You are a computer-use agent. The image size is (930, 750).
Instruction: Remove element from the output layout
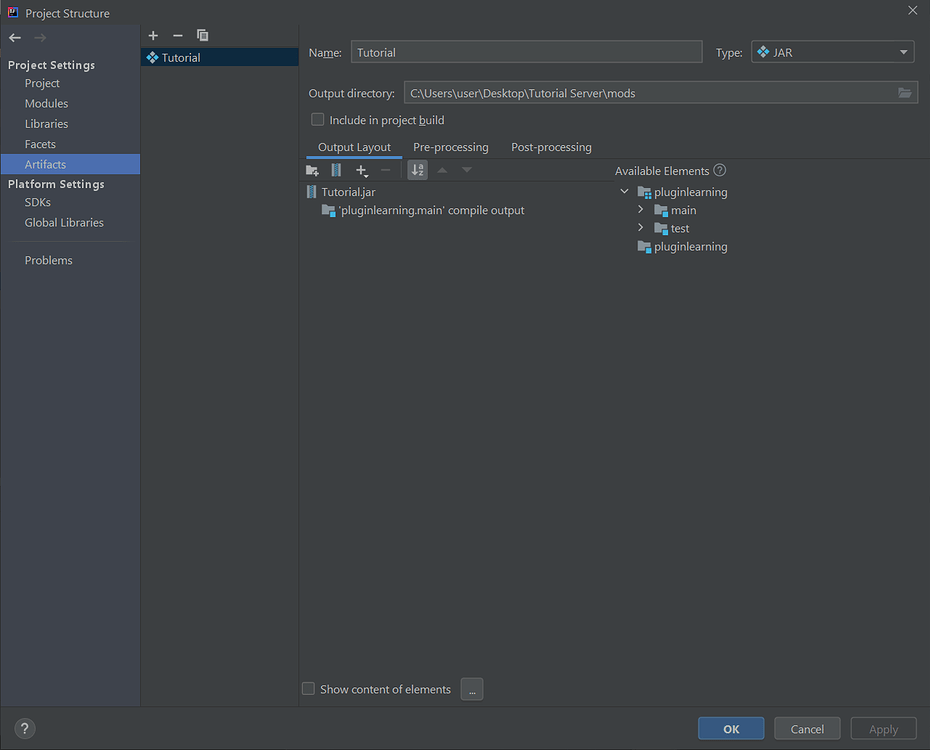pos(386,171)
